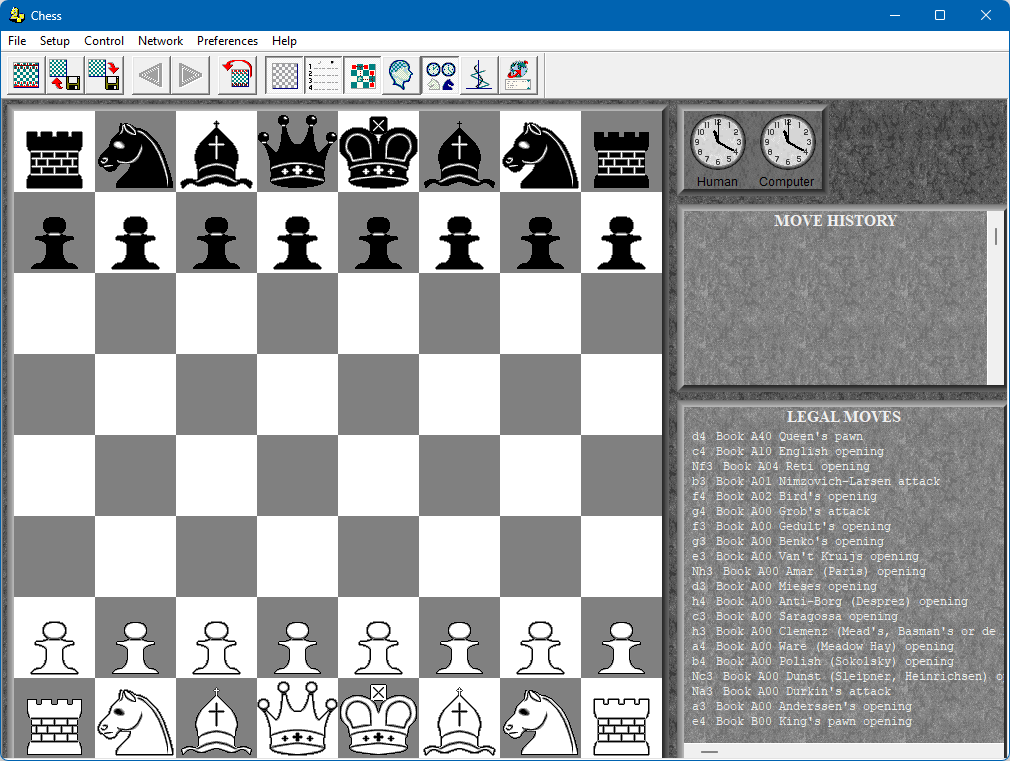
Task: Toggle the numbered move list button
Action: click(x=323, y=75)
